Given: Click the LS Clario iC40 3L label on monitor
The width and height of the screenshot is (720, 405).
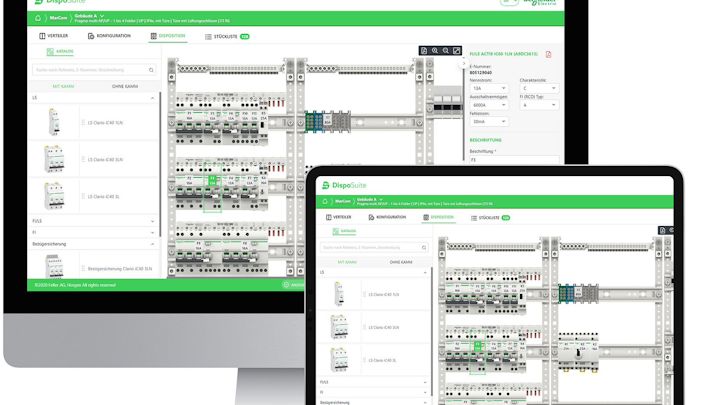Looking at the screenshot, I should 103,197.
